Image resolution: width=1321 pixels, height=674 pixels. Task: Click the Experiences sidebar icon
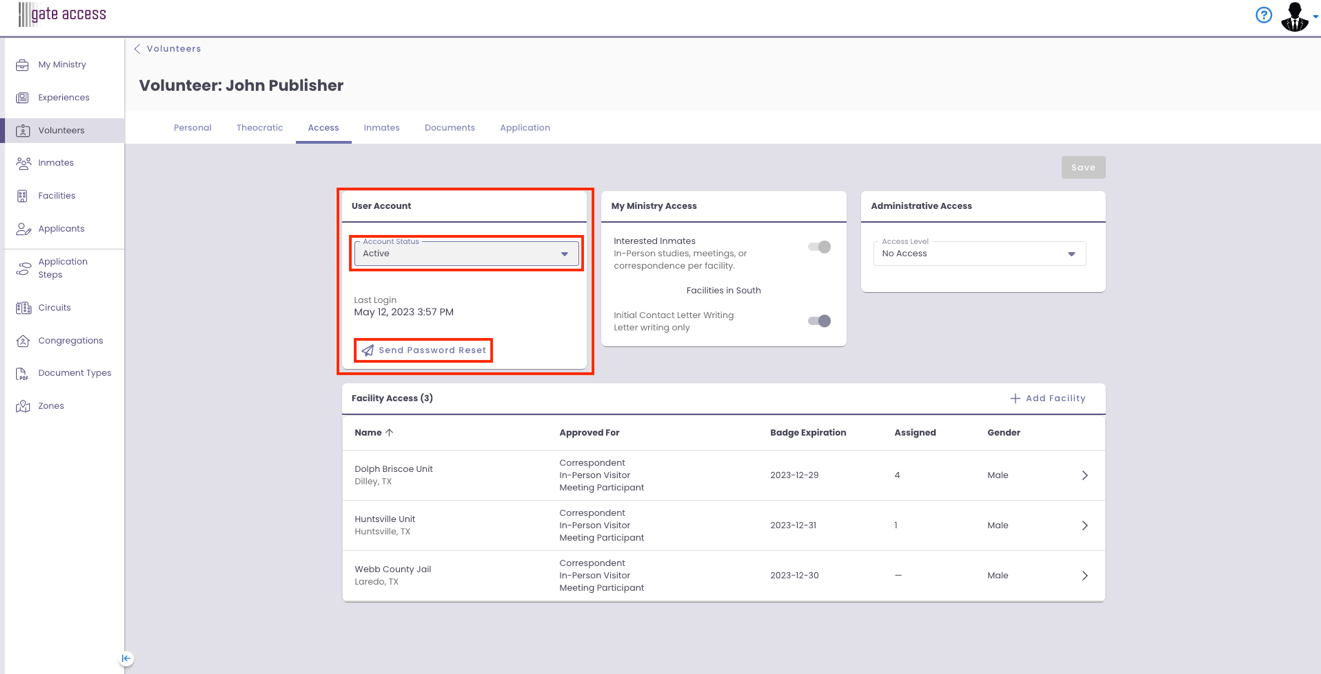click(x=22, y=98)
